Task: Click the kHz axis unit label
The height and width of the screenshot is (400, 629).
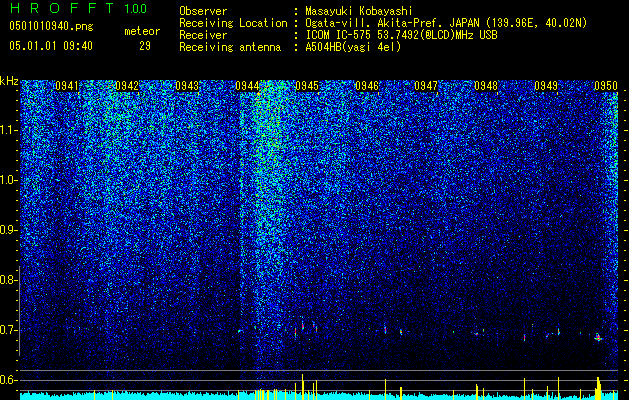Action: point(9,81)
